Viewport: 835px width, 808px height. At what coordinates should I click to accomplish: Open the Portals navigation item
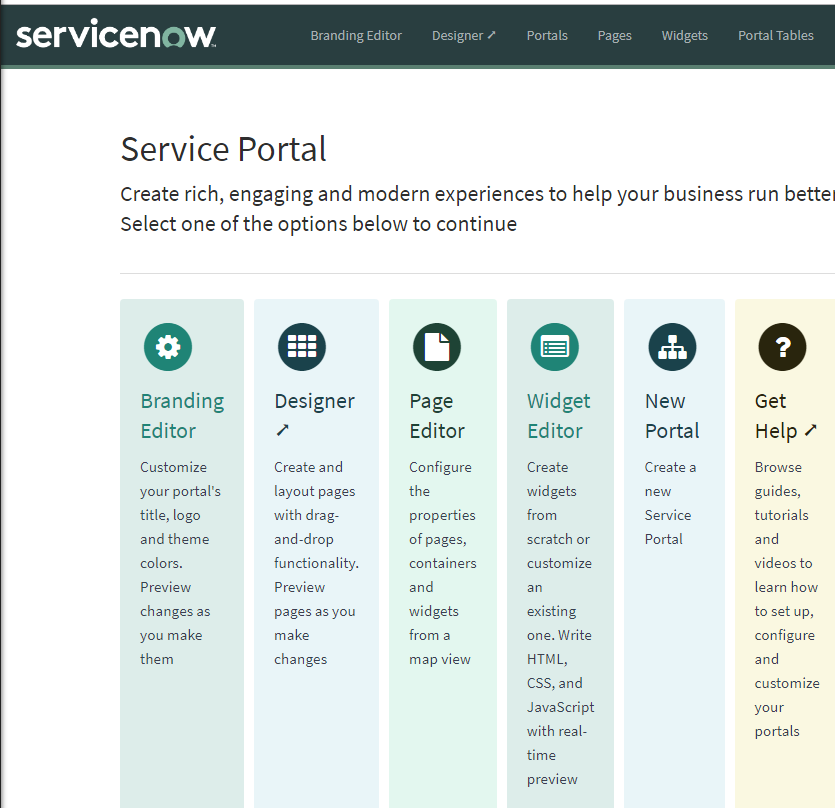547,35
